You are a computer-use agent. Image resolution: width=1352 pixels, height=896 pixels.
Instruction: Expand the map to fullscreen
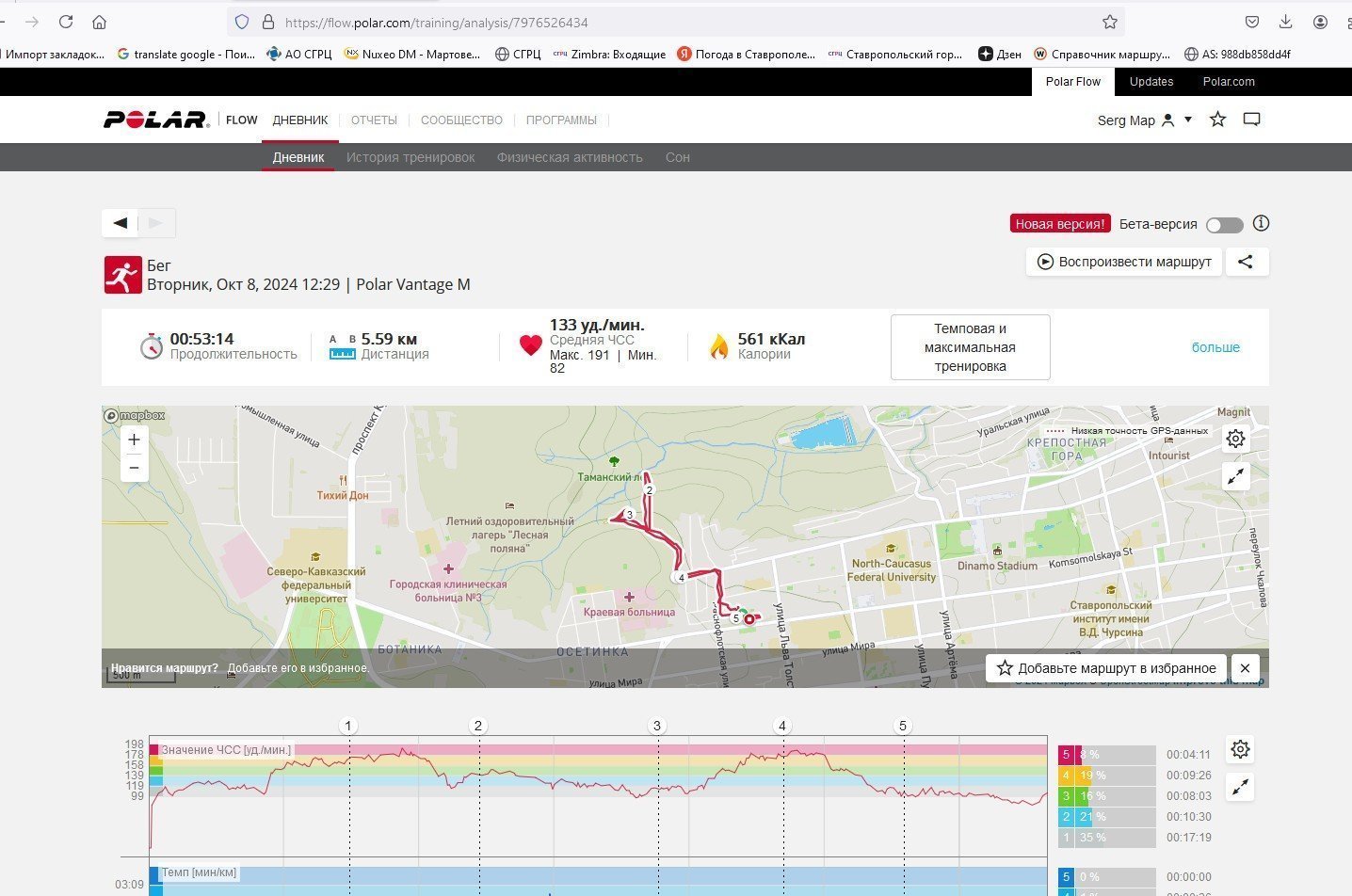(x=1236, y=476)
